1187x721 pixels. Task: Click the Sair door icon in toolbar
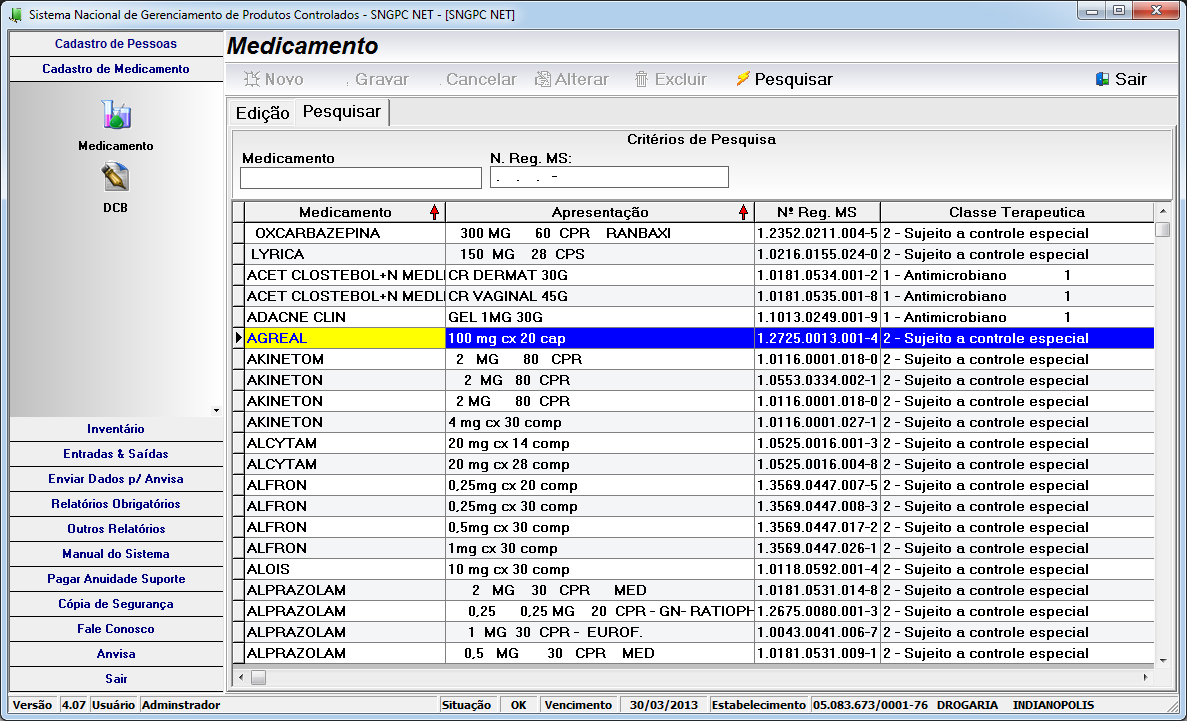[1103, 80]
